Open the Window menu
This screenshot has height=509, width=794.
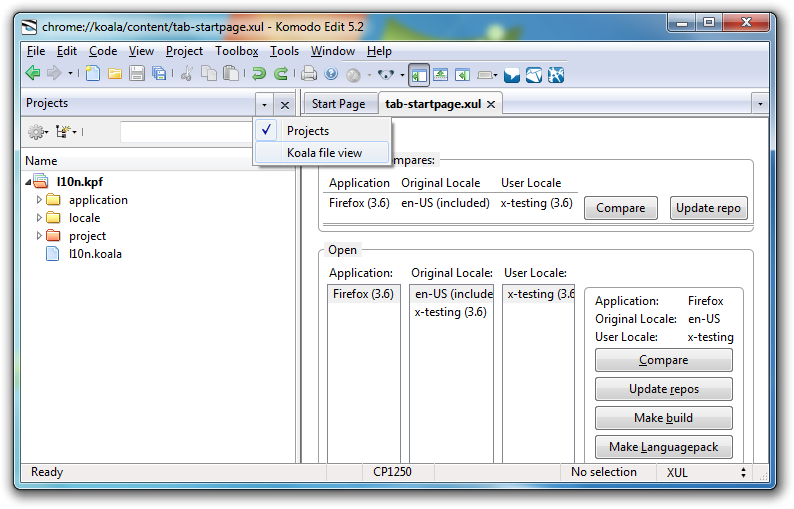tap(333, 51)
